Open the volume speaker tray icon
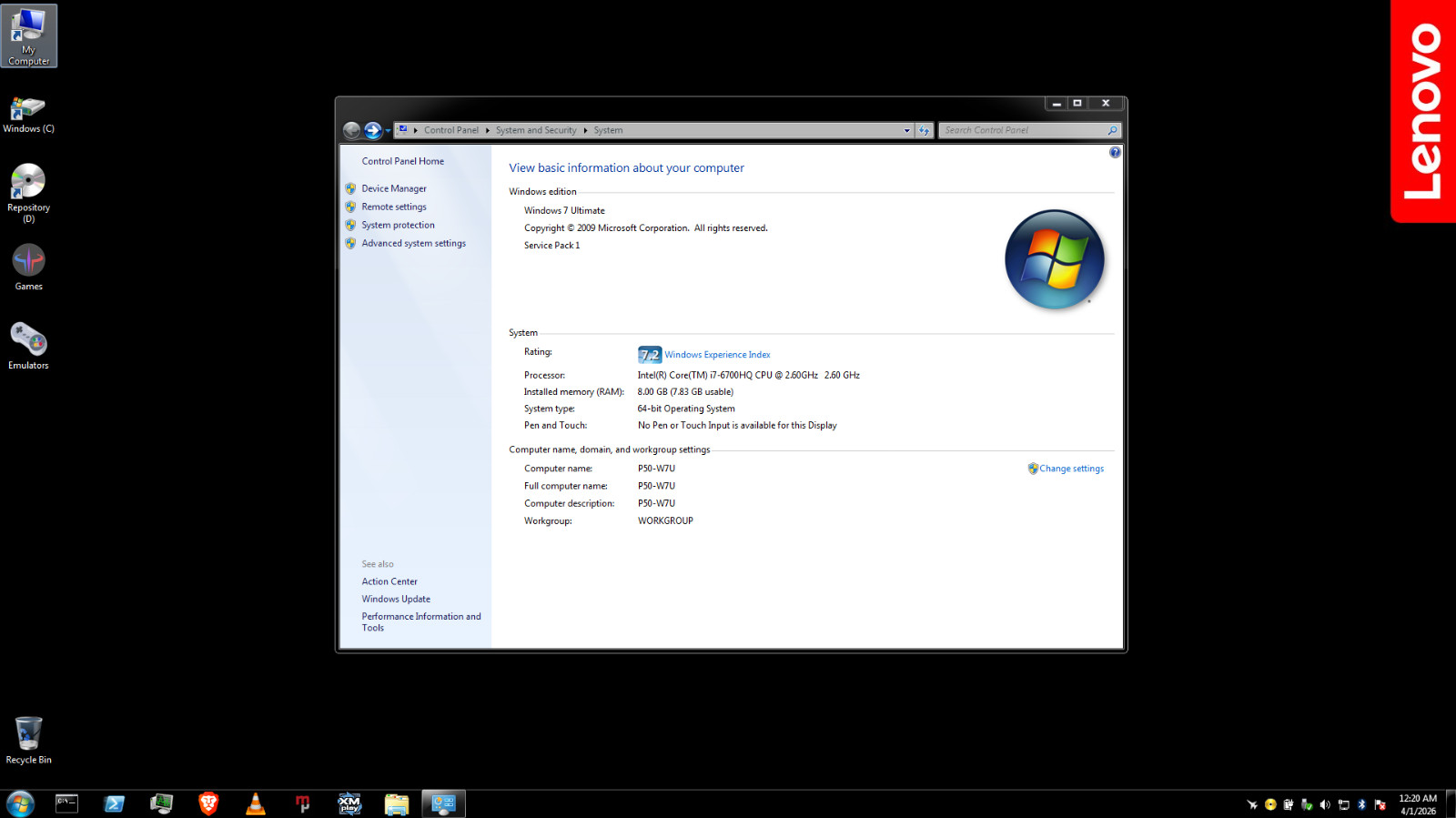The width and height of the screenshot is (1456, 818). [1325, 804]
